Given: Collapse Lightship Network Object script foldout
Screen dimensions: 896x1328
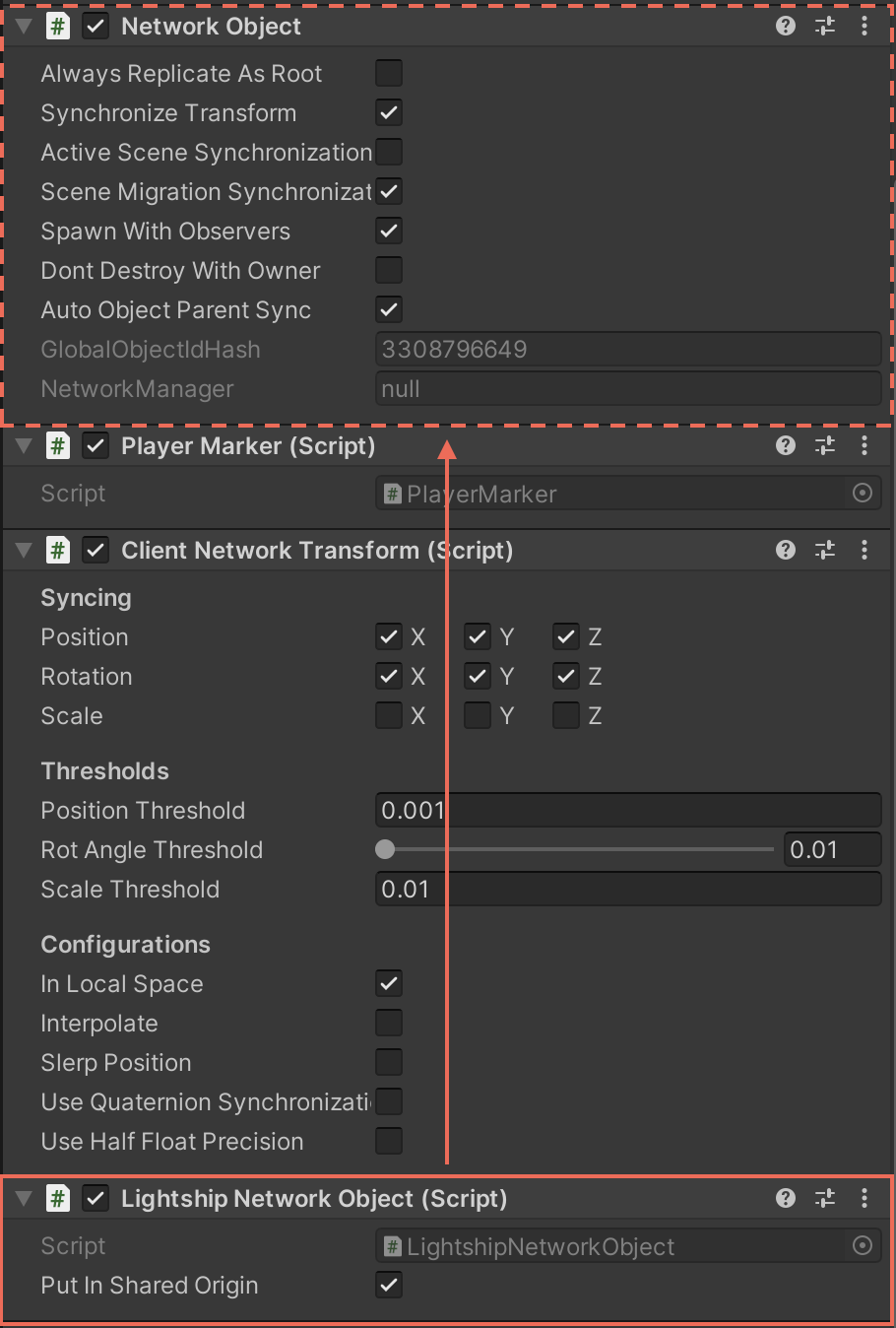Looking at the screenshot, I should tap(25, 1199).
